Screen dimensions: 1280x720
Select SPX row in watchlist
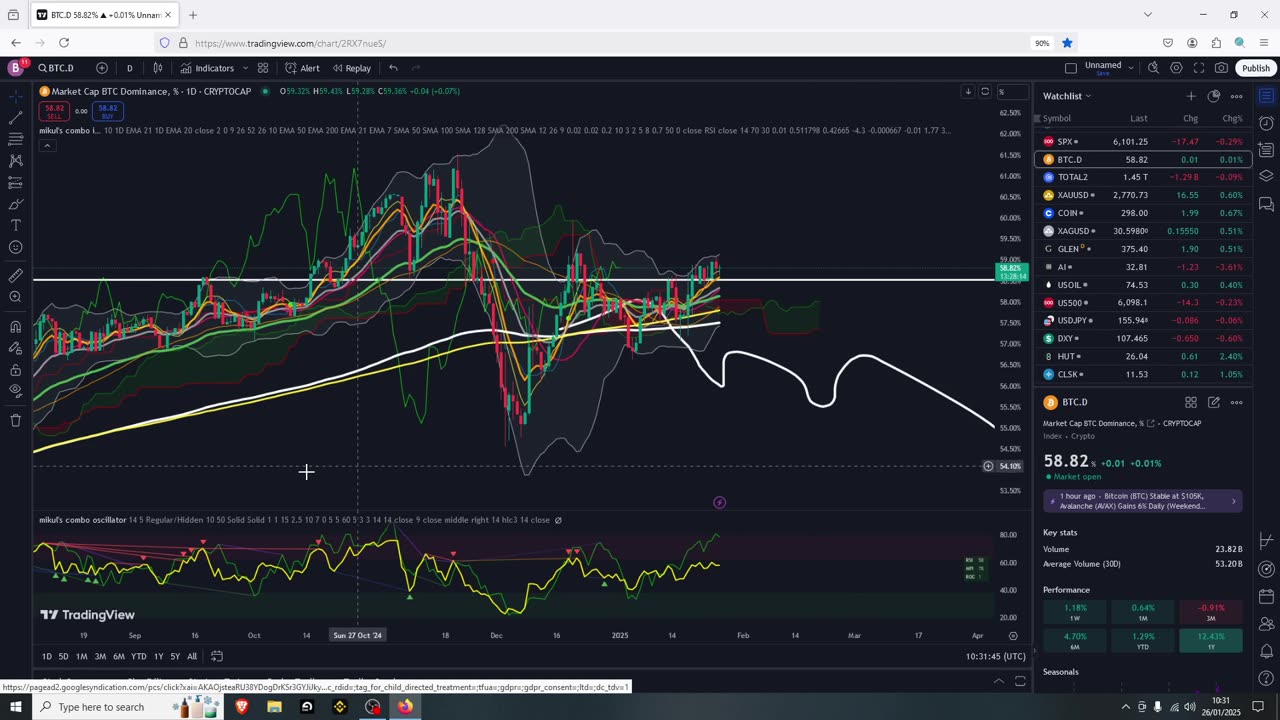tap(1143, 142)
